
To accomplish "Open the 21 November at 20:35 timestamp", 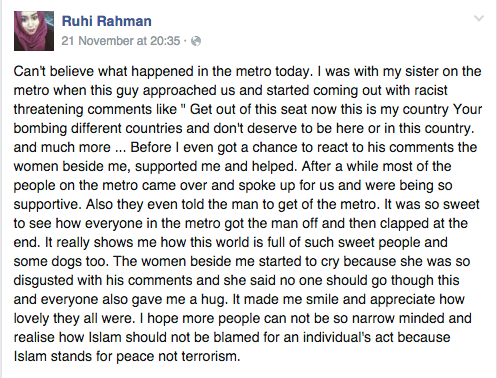I will [x=121, y=41].
